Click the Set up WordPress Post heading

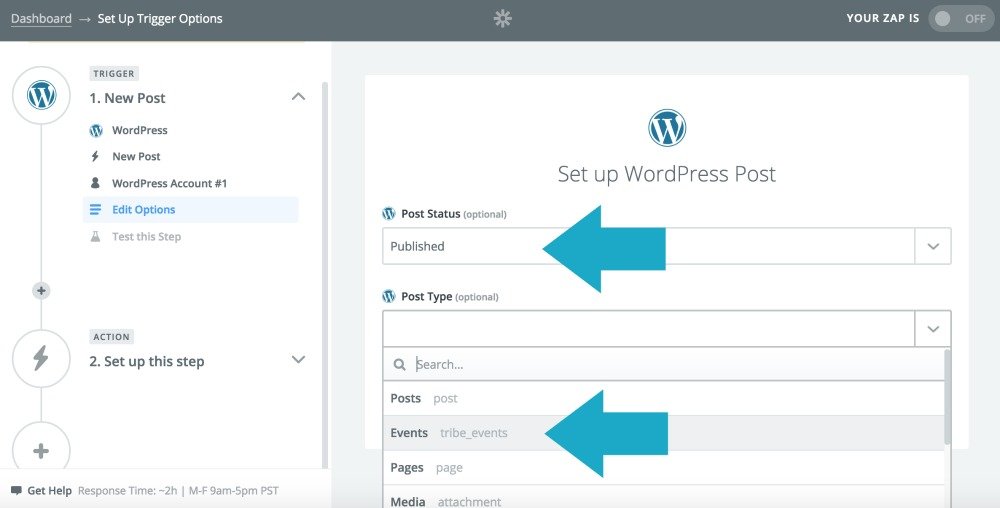coord(667,173)
